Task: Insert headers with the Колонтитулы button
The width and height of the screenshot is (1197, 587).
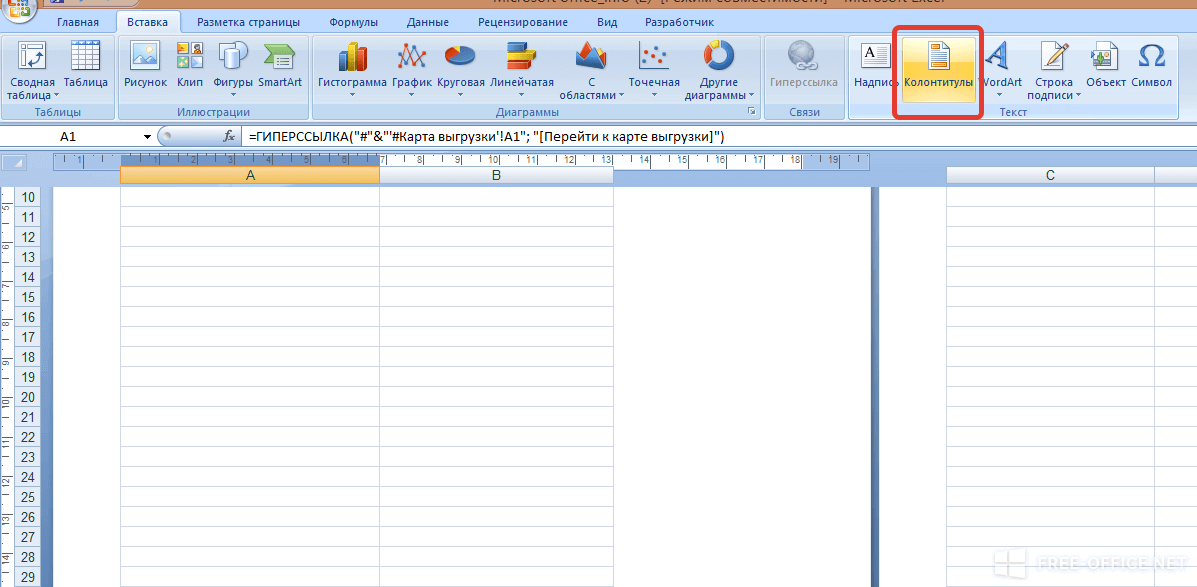Action: coord(937,68)
